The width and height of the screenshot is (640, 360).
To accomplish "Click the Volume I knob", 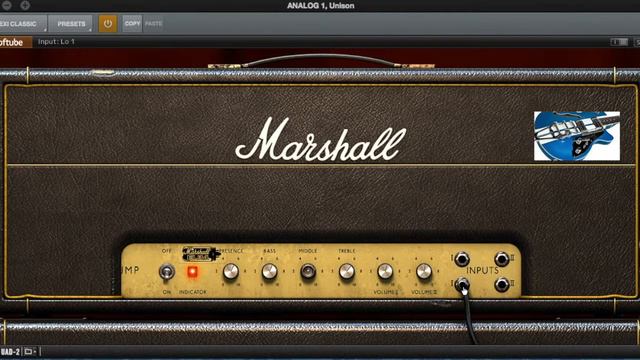I will pos(385,271).
